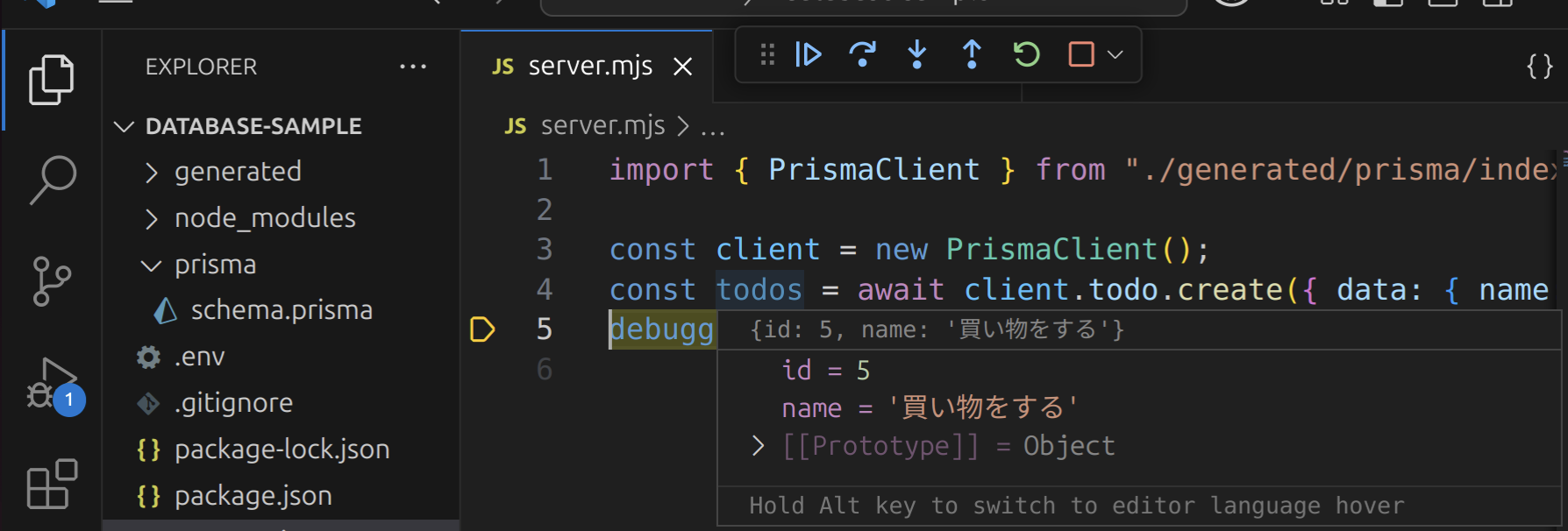Image resolution: width=1568 pixels, height=531 pixels.
Task: Open the dropdown next to Stop button
Action: [x=1115, y=55]
